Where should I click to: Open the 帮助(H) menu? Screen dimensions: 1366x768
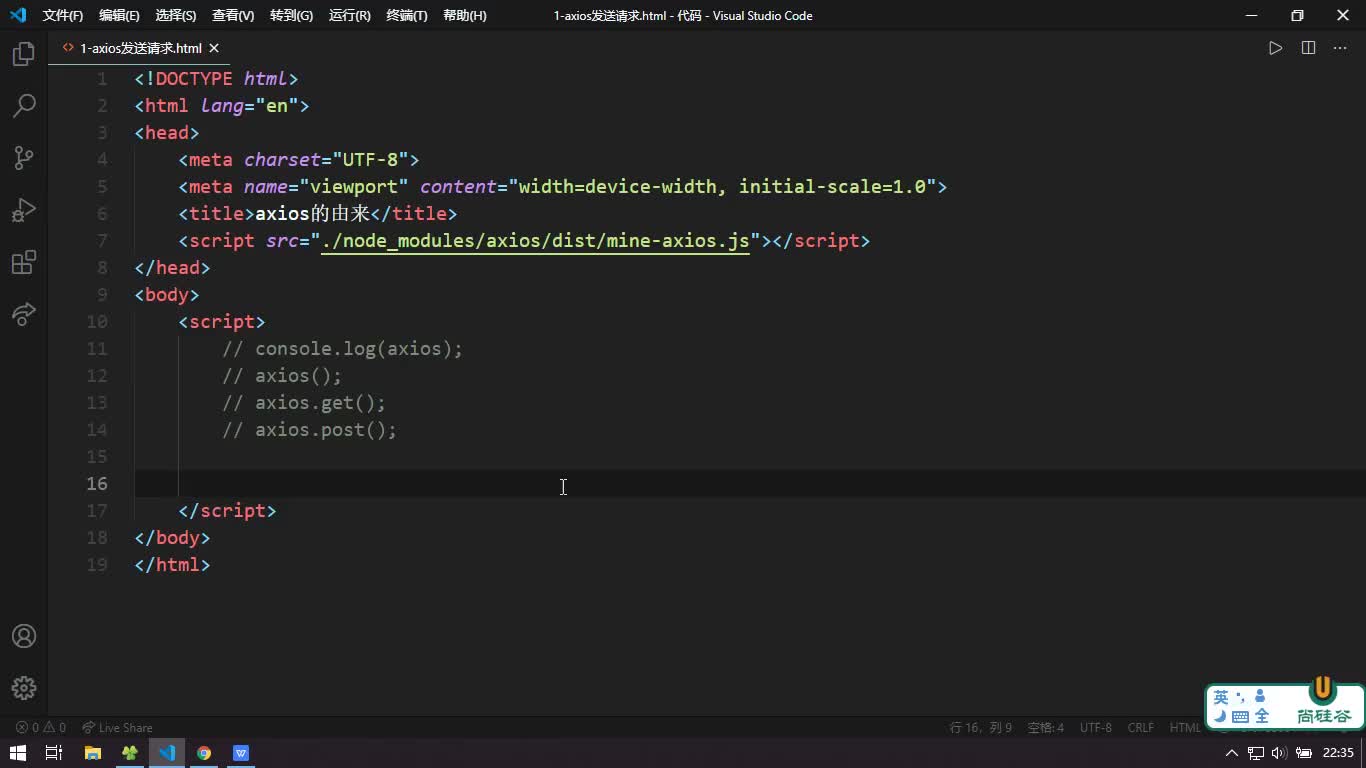pyautogui.click(x=464, y=15)
